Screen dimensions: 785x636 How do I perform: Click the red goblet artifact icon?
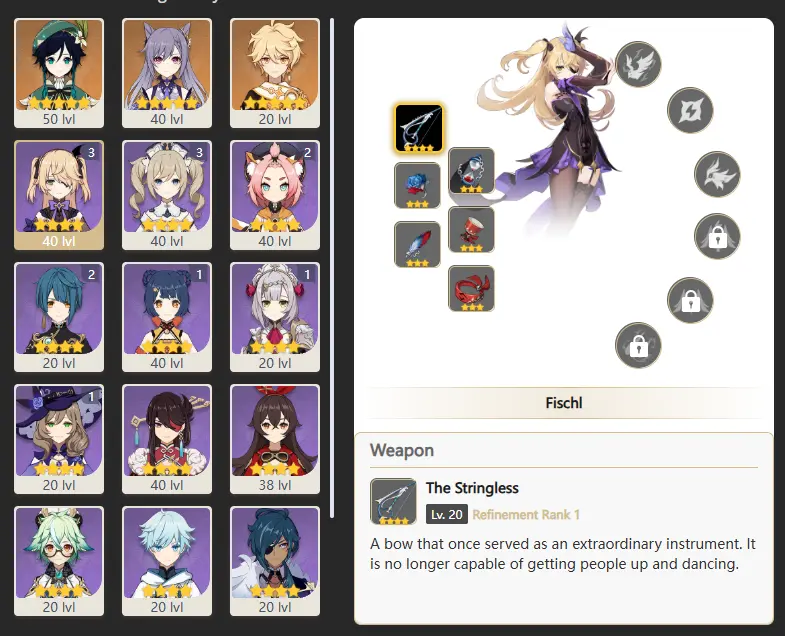click(x=471, y=229)
